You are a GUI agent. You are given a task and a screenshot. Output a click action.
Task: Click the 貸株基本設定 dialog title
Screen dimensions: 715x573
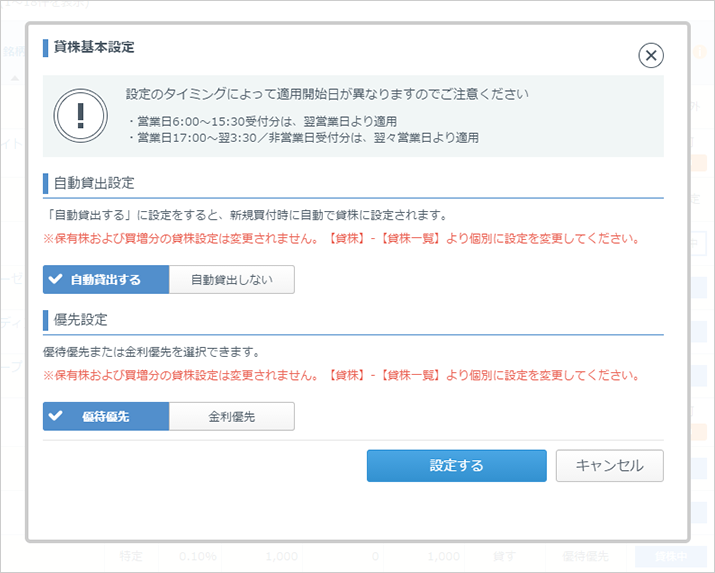click(92, 47)
